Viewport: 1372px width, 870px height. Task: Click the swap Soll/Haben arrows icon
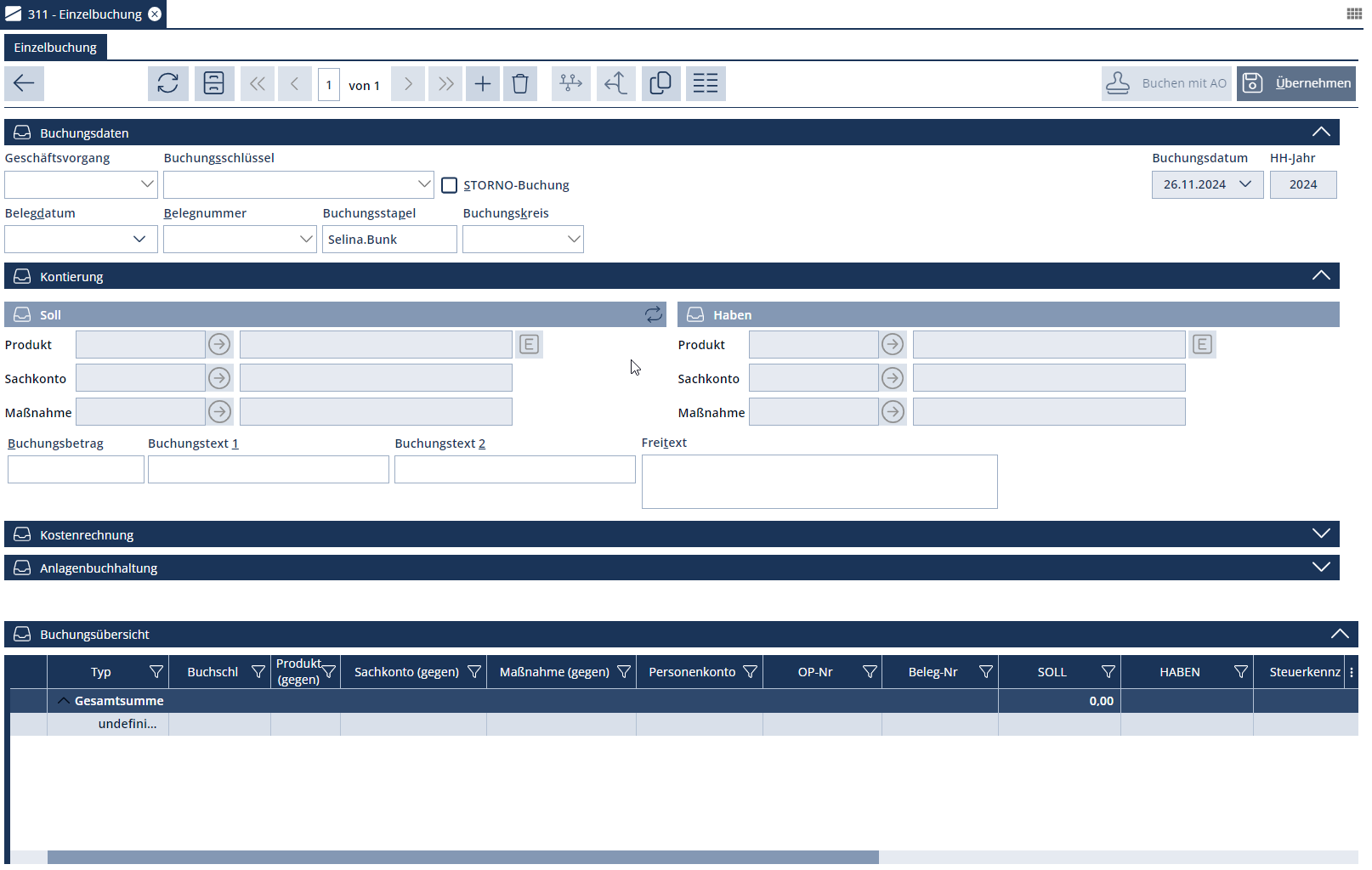(x=653, y=314)
